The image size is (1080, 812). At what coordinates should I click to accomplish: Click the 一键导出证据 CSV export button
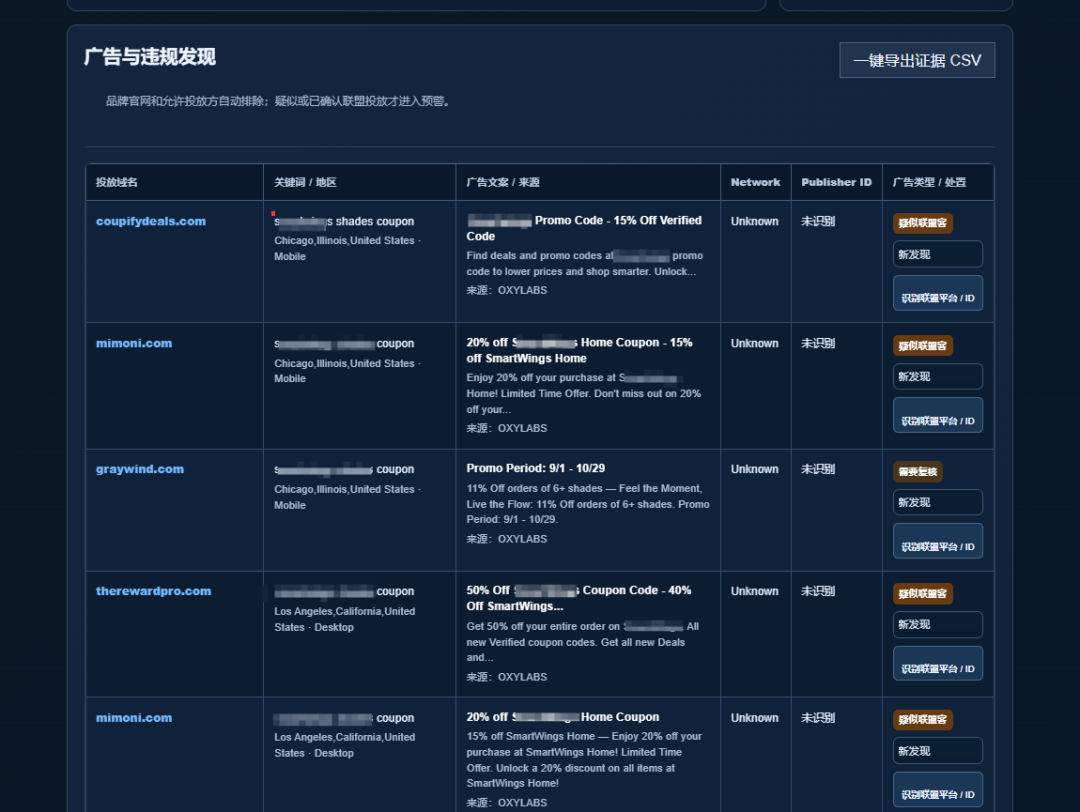pos(917,60)
